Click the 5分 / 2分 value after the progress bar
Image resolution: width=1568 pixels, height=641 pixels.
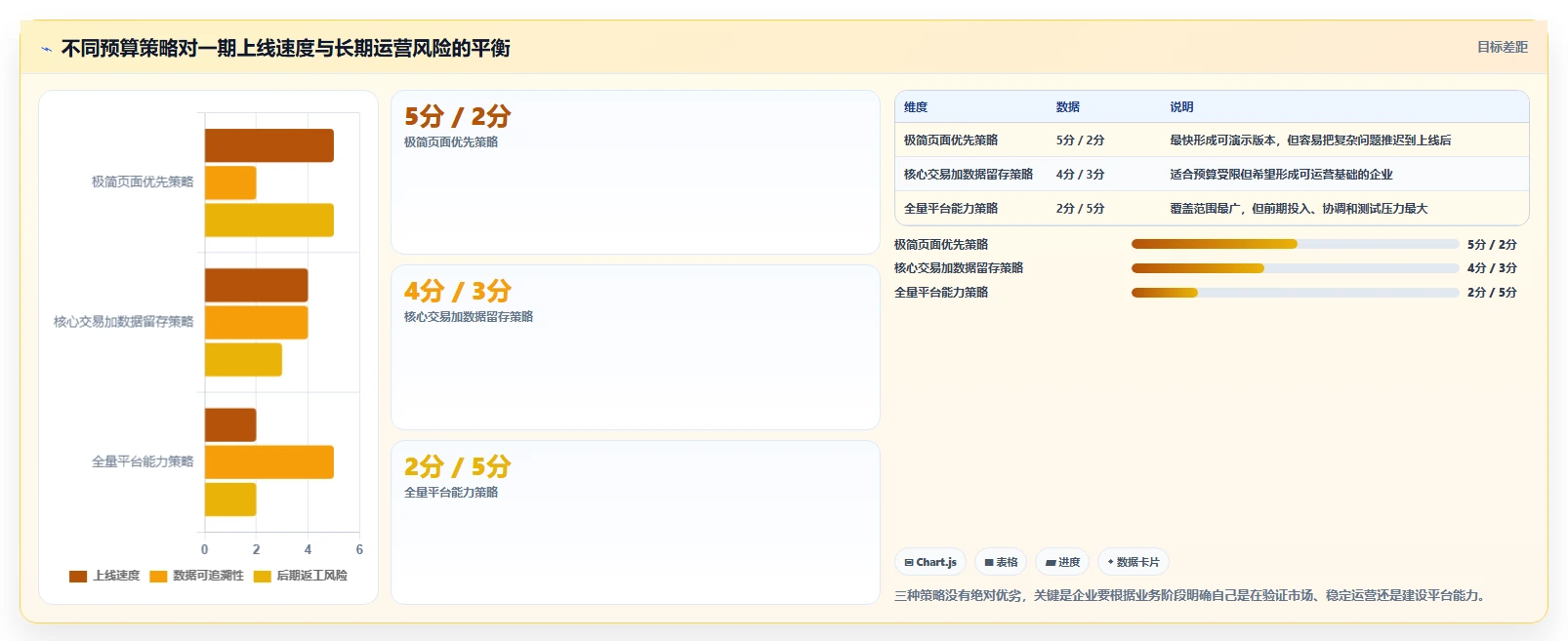pyautogui.click(x=1492, y=245)
